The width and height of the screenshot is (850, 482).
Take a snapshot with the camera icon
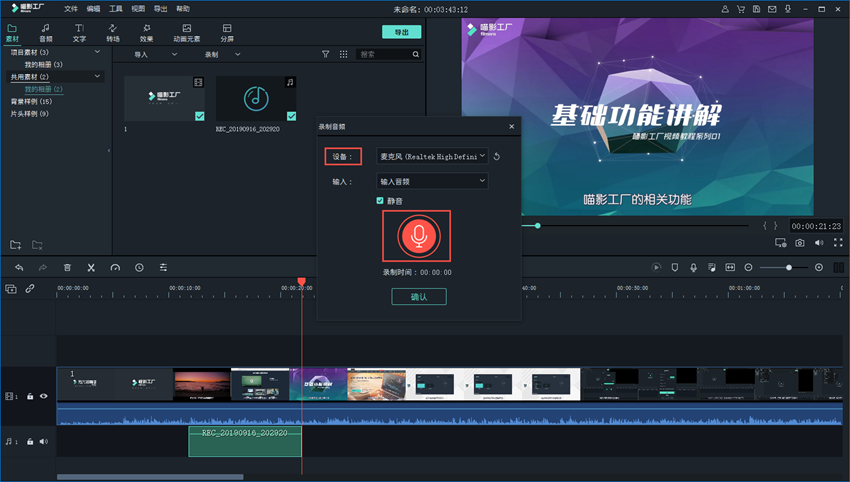coord(799,243)
